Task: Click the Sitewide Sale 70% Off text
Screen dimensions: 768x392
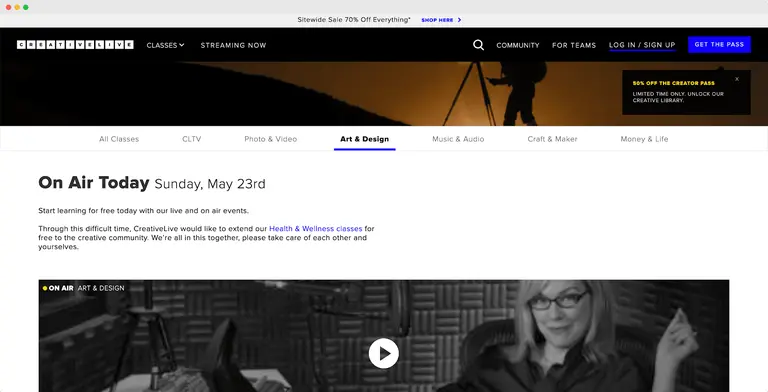Action: (x=354, y=20)
